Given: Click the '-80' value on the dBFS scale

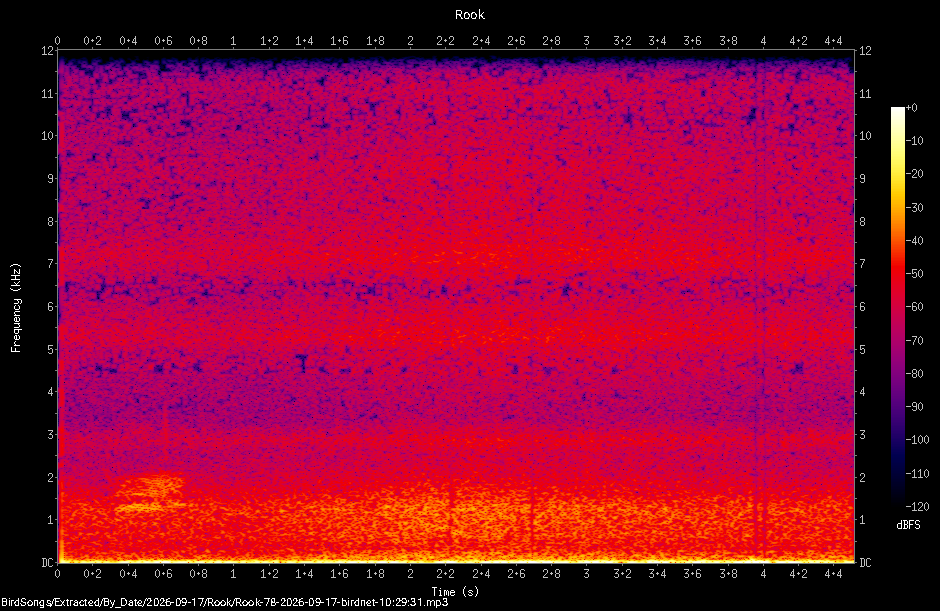Looking at the screenshot, I should pos(915,374).
